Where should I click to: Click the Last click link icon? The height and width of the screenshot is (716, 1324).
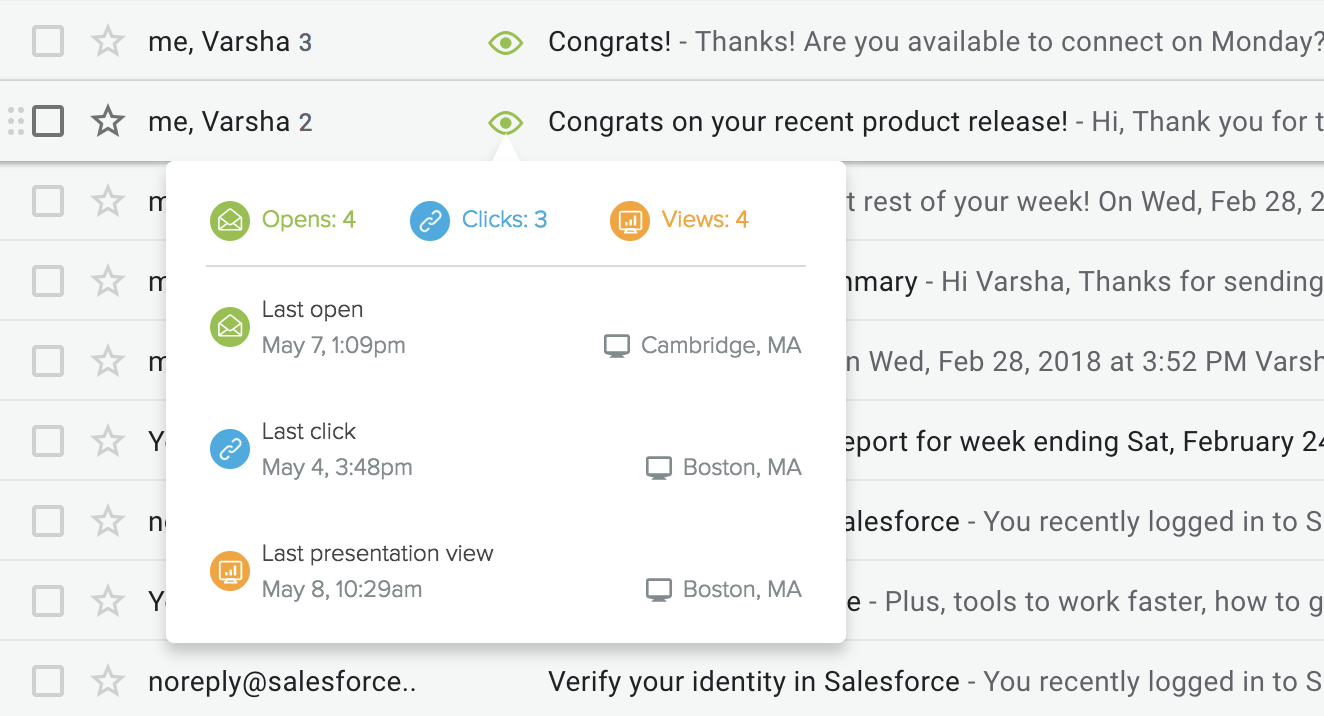(x=230, y=450)
